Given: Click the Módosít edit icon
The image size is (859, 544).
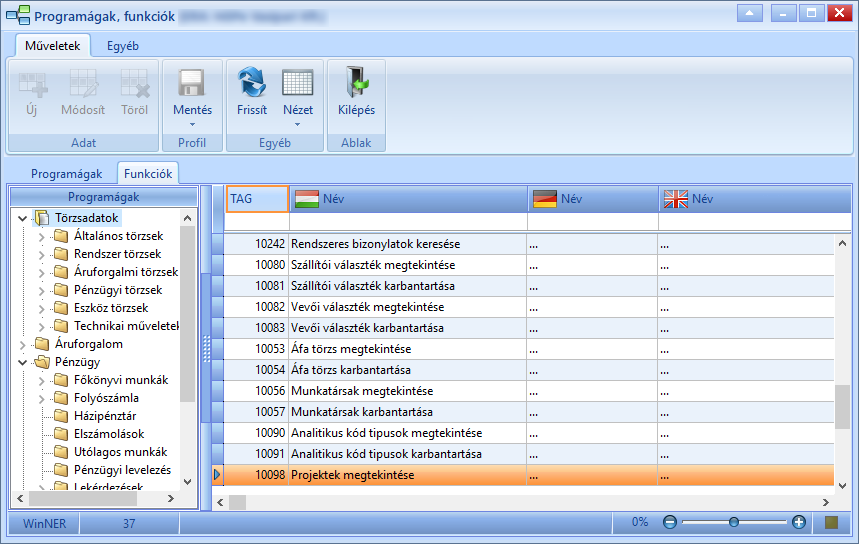Looking at the screenshot, I should click(x=83, y=83).
